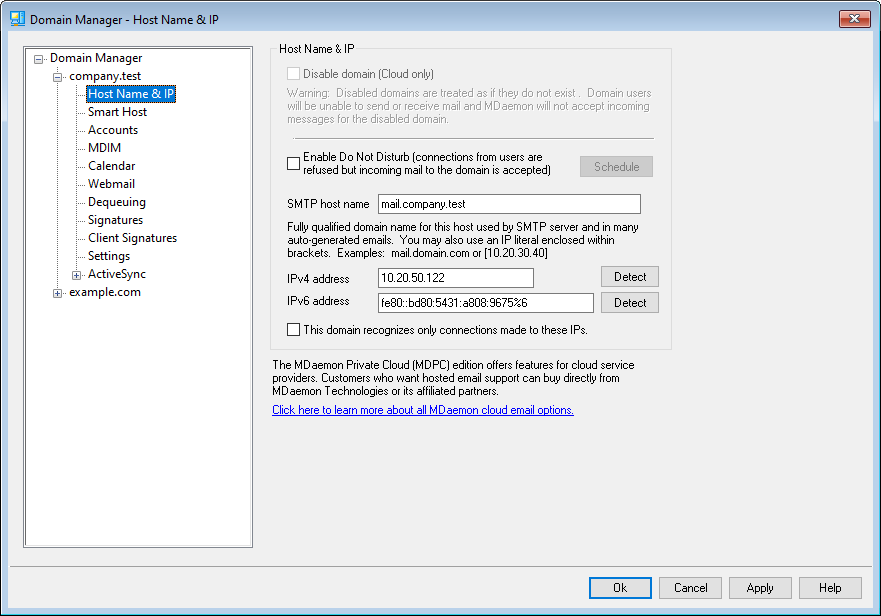
Task: Click Detect next to IPv4 address
Action: click(629, 277)
